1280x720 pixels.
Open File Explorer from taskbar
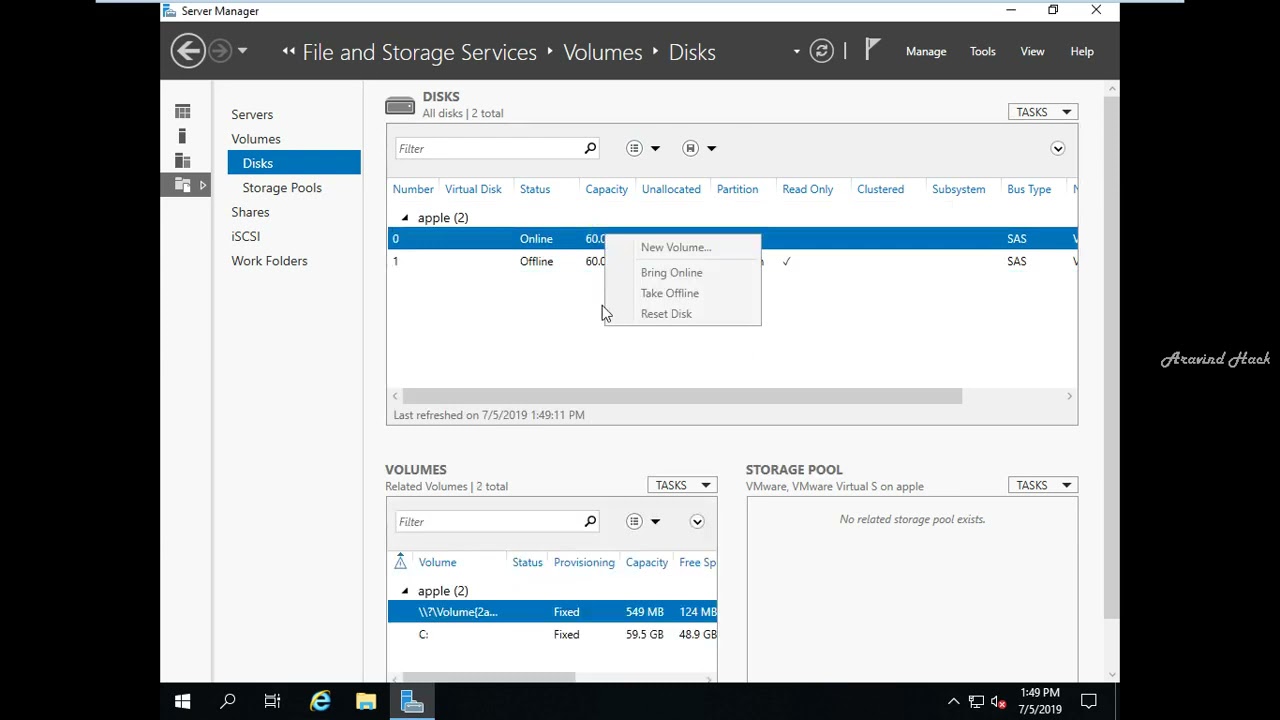(x=366, y=701)
